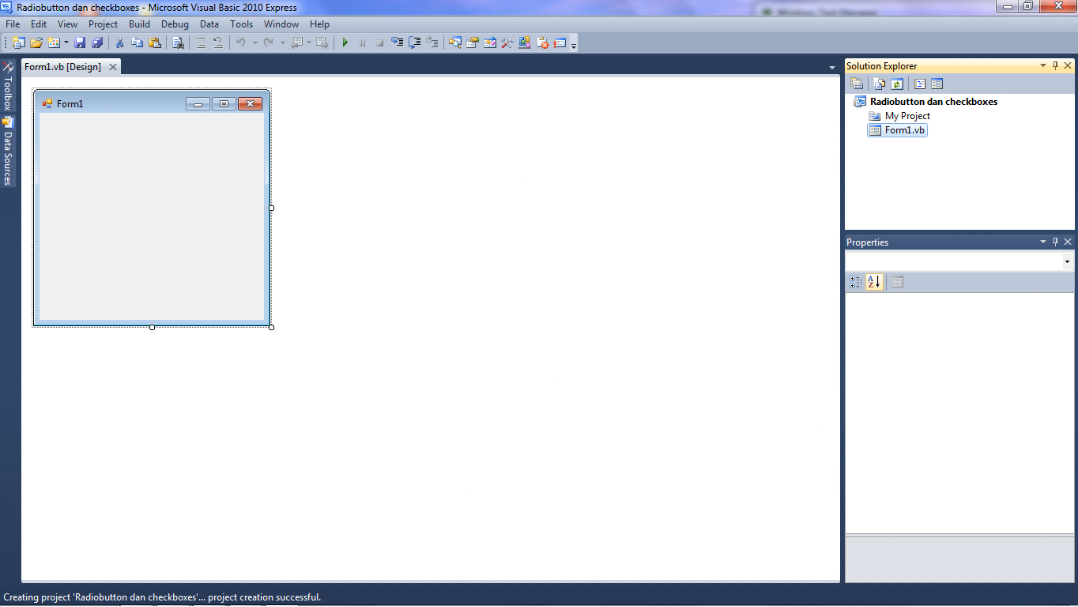
Task: Open the File menu
Action: (12, 24)
